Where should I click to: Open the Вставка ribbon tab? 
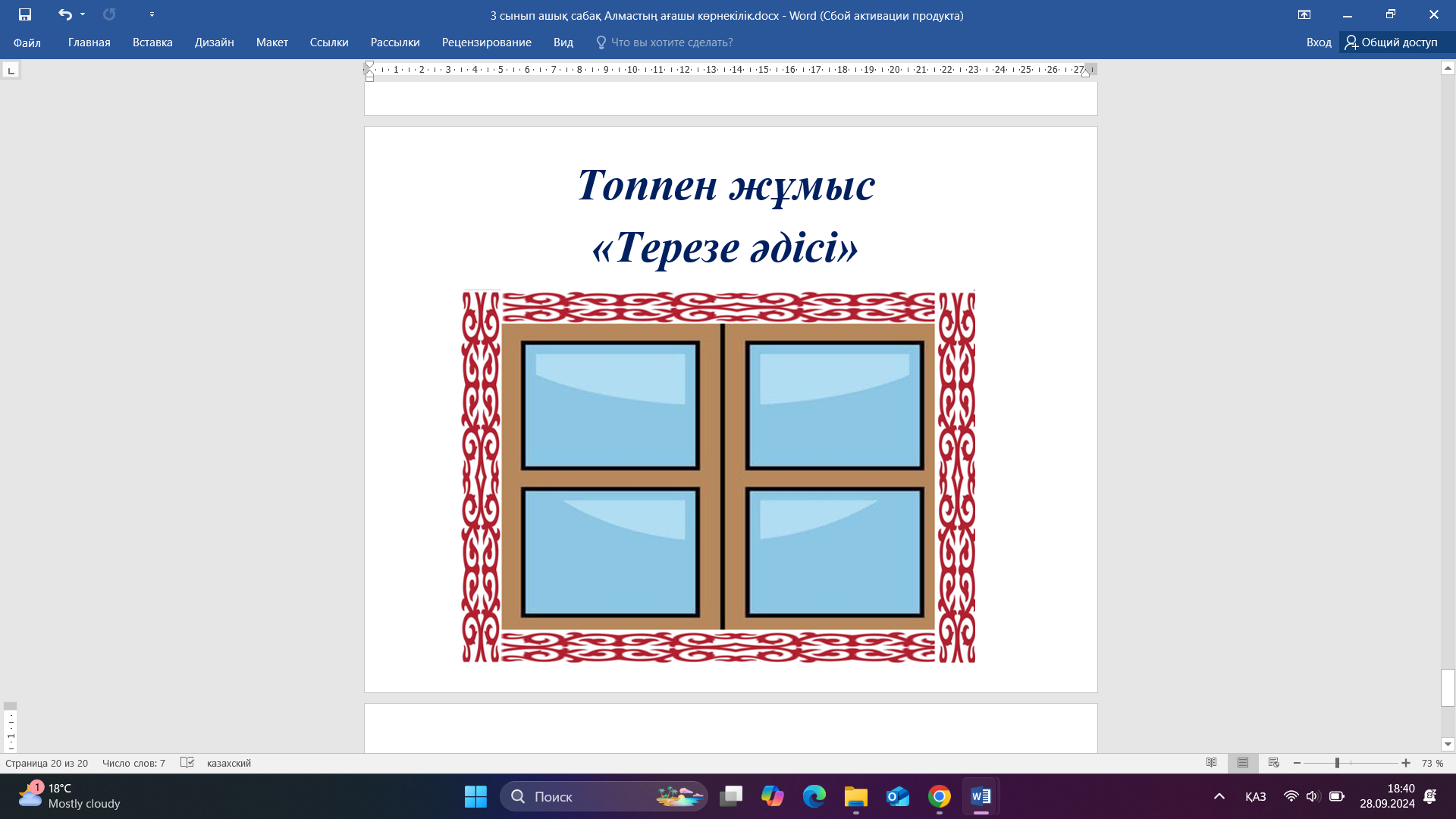(x=152, y=42)
